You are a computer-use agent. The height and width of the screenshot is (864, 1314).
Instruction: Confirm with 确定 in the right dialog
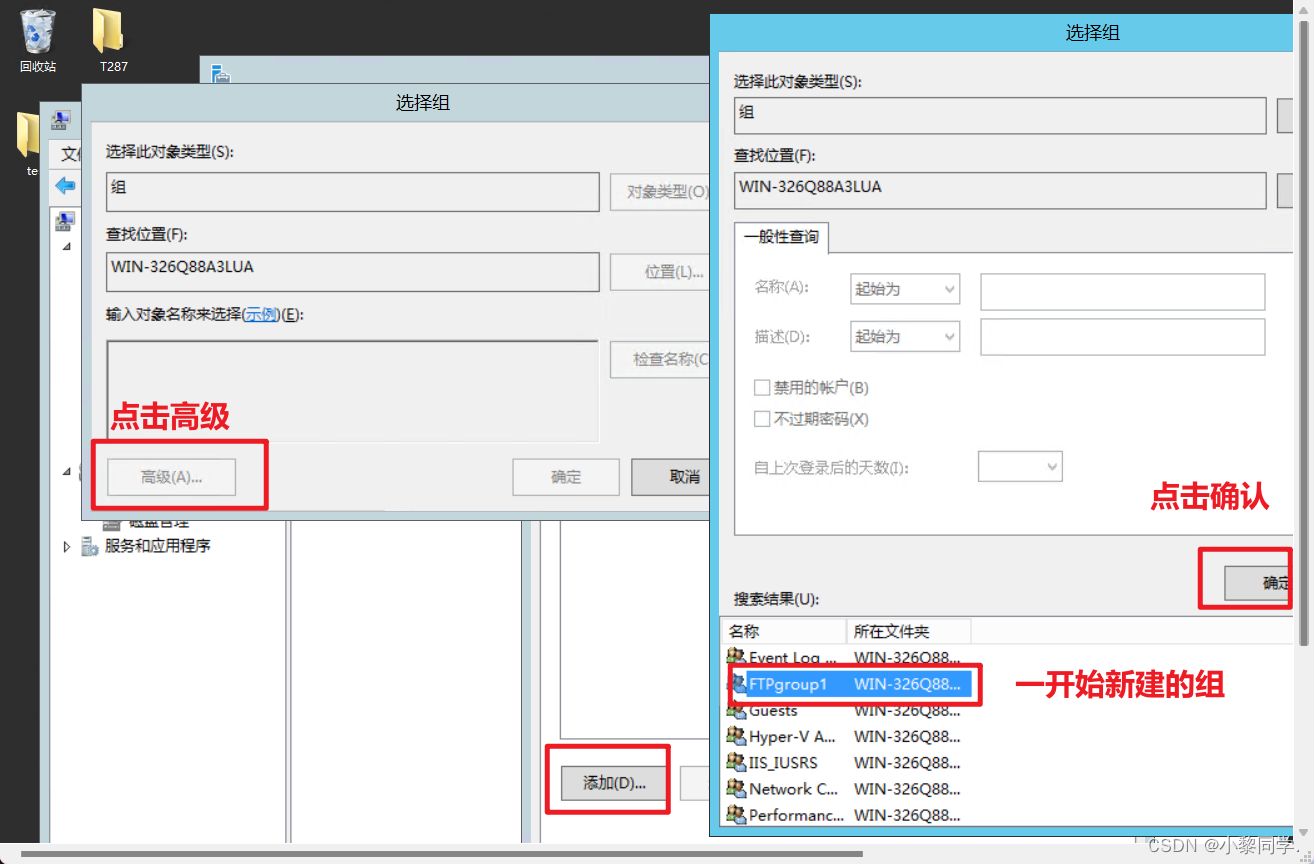tap(1258, 583)
